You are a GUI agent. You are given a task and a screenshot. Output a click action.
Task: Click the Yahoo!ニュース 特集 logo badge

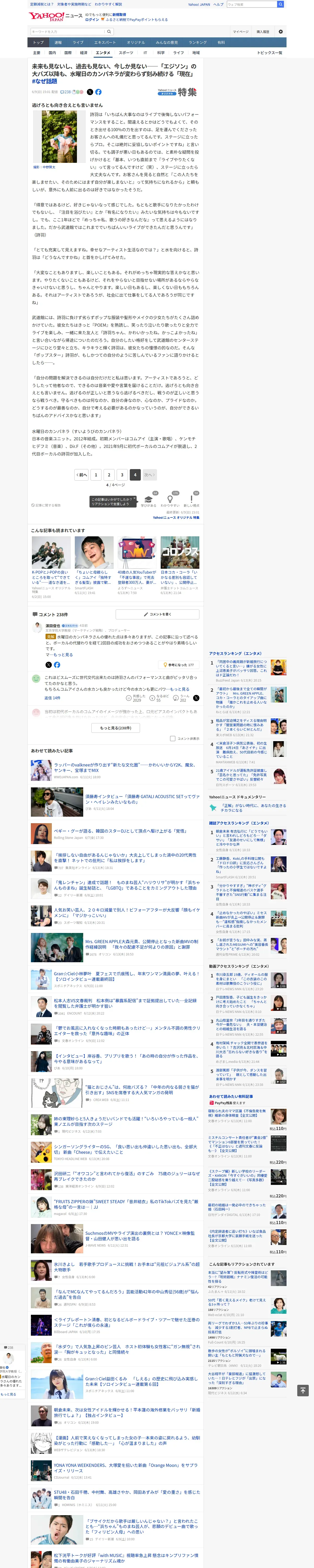(x=177, y=92)
